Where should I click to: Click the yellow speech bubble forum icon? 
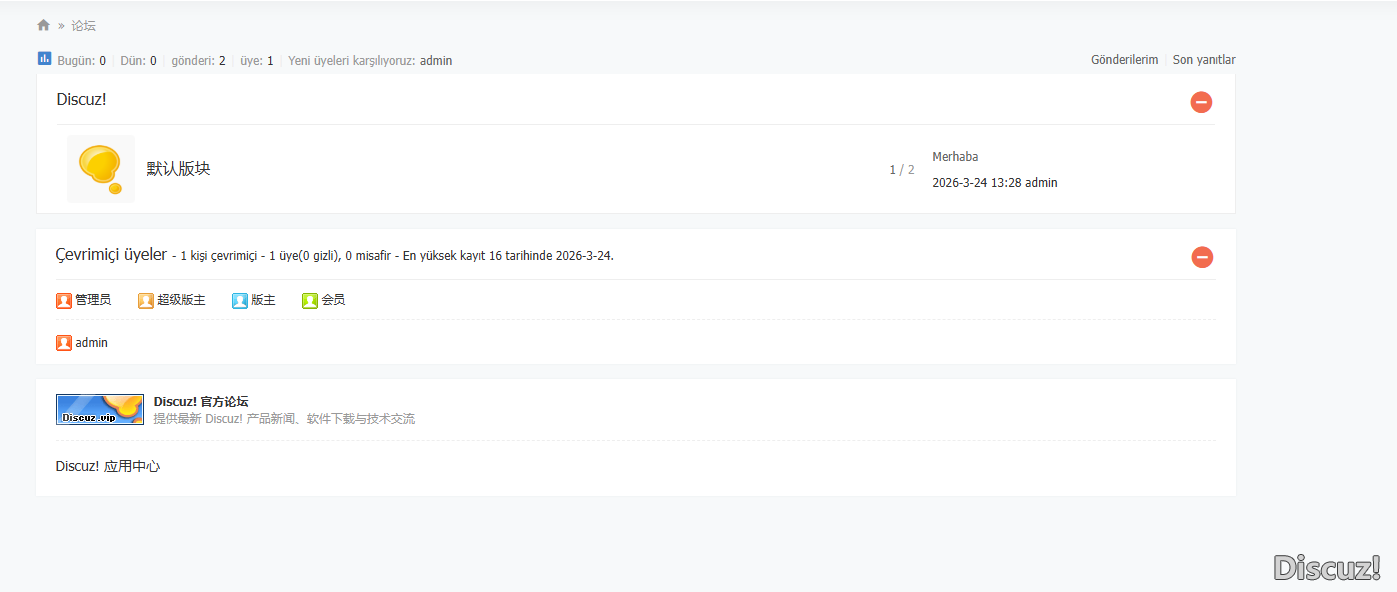(x=100, y=169)
